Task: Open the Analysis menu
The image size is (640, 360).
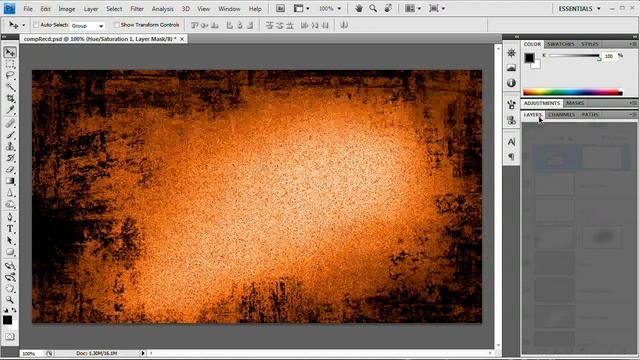Action: 162,9
